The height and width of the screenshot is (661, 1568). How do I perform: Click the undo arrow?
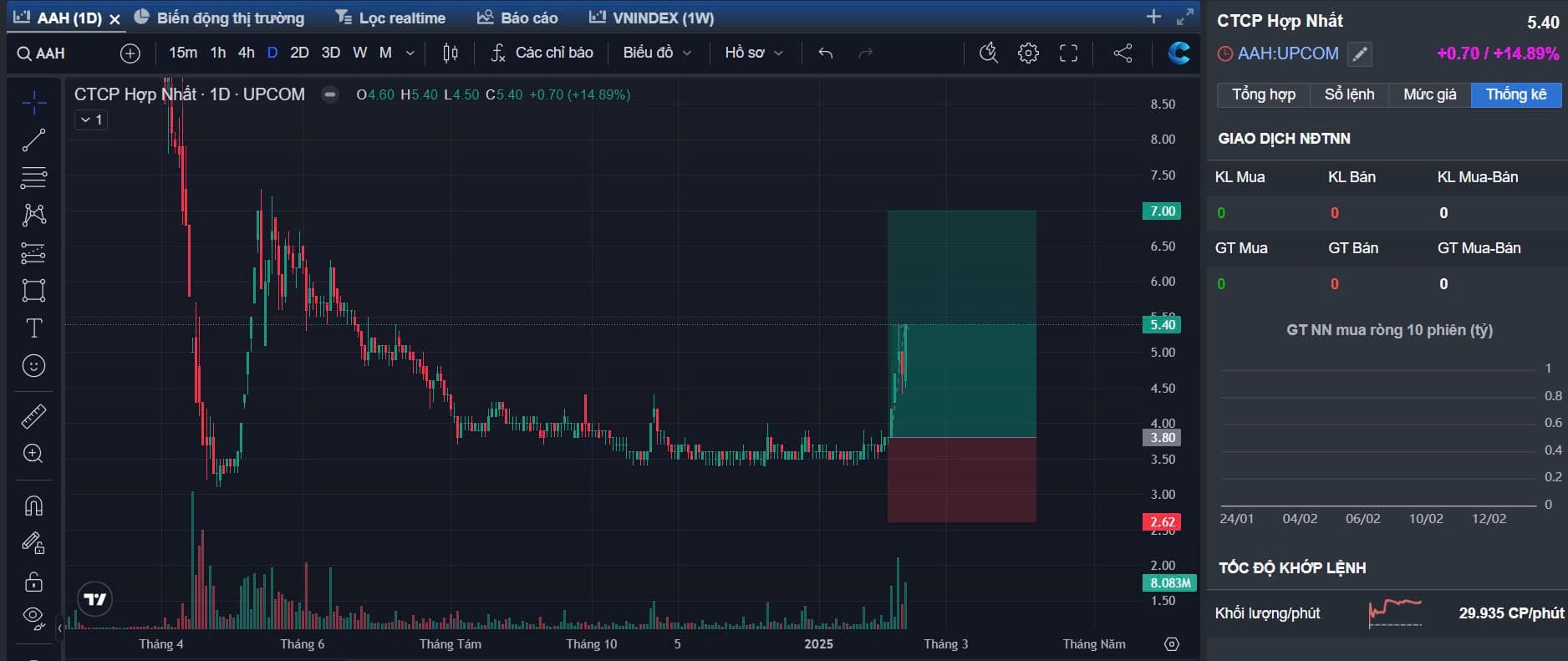(826, 53)
